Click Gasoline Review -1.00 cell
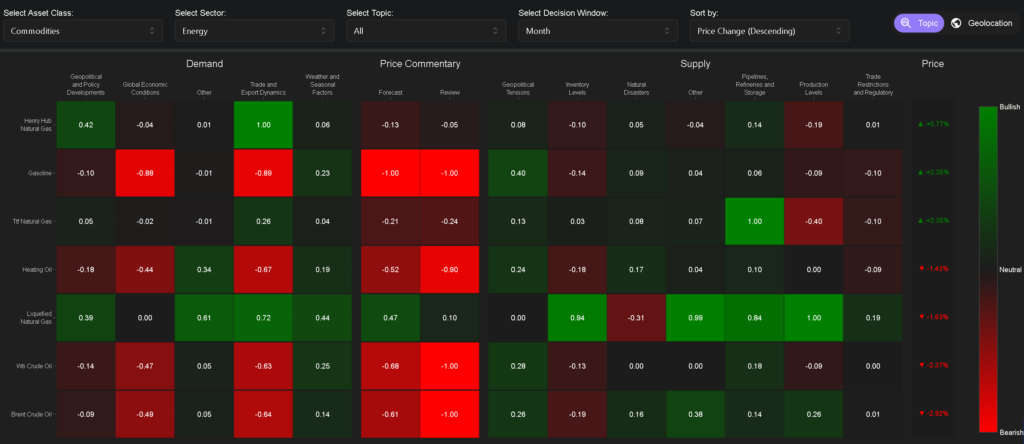 (x=450, y=173)
